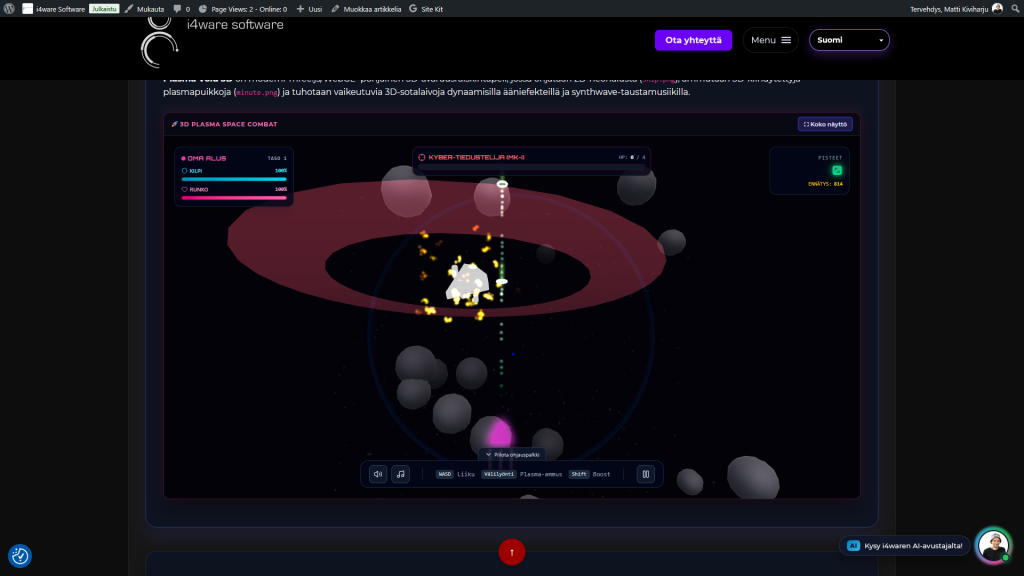Click the i4ware circular logo
The image size is (1024, 576).
pyautogui.click(x=159, y=43)
